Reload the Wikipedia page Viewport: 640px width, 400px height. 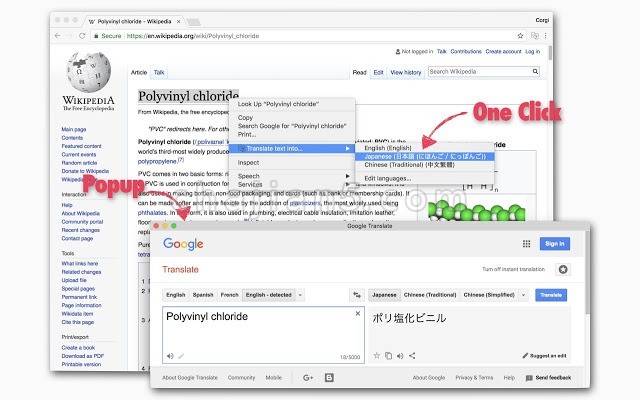click(82, 36)
